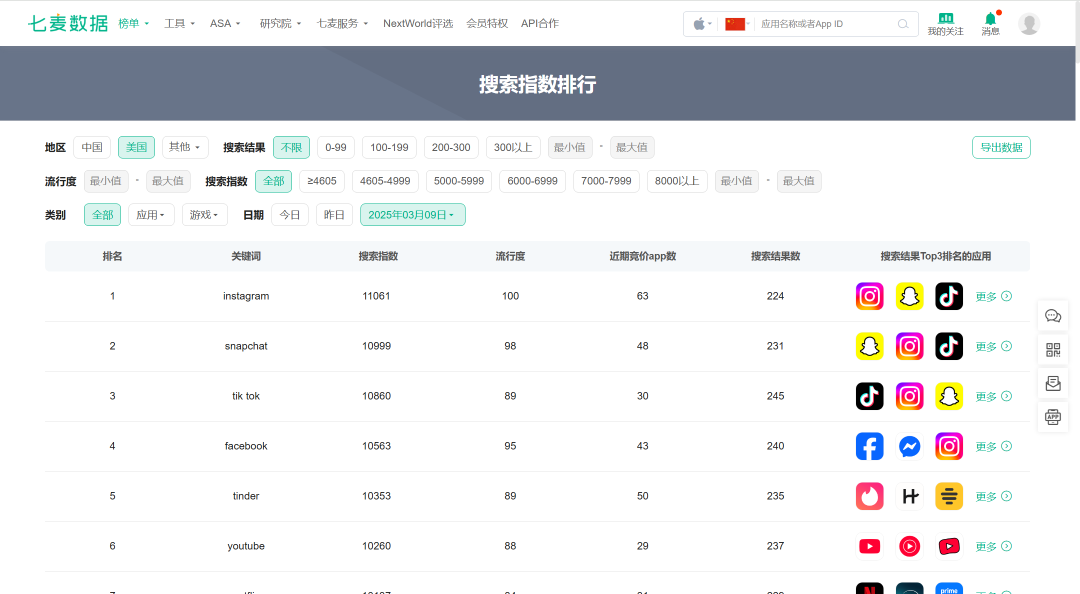Filter search index by 8000以上
The height and width of the screenshot is (594, 1080).
(677, 181)
